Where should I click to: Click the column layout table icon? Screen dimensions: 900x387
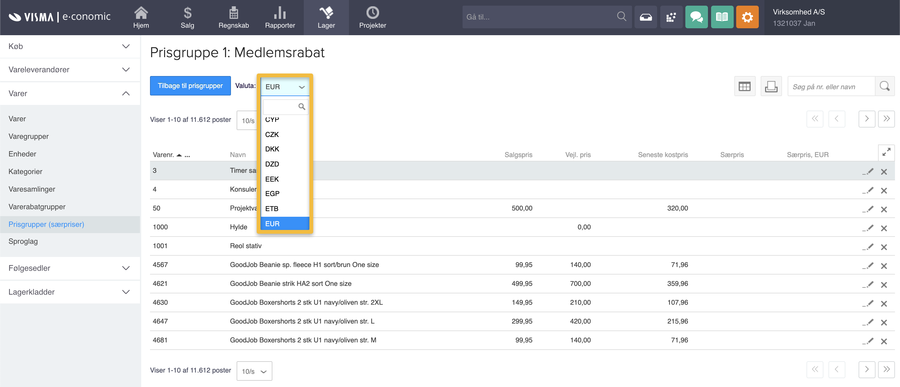[x=744, y=86]
